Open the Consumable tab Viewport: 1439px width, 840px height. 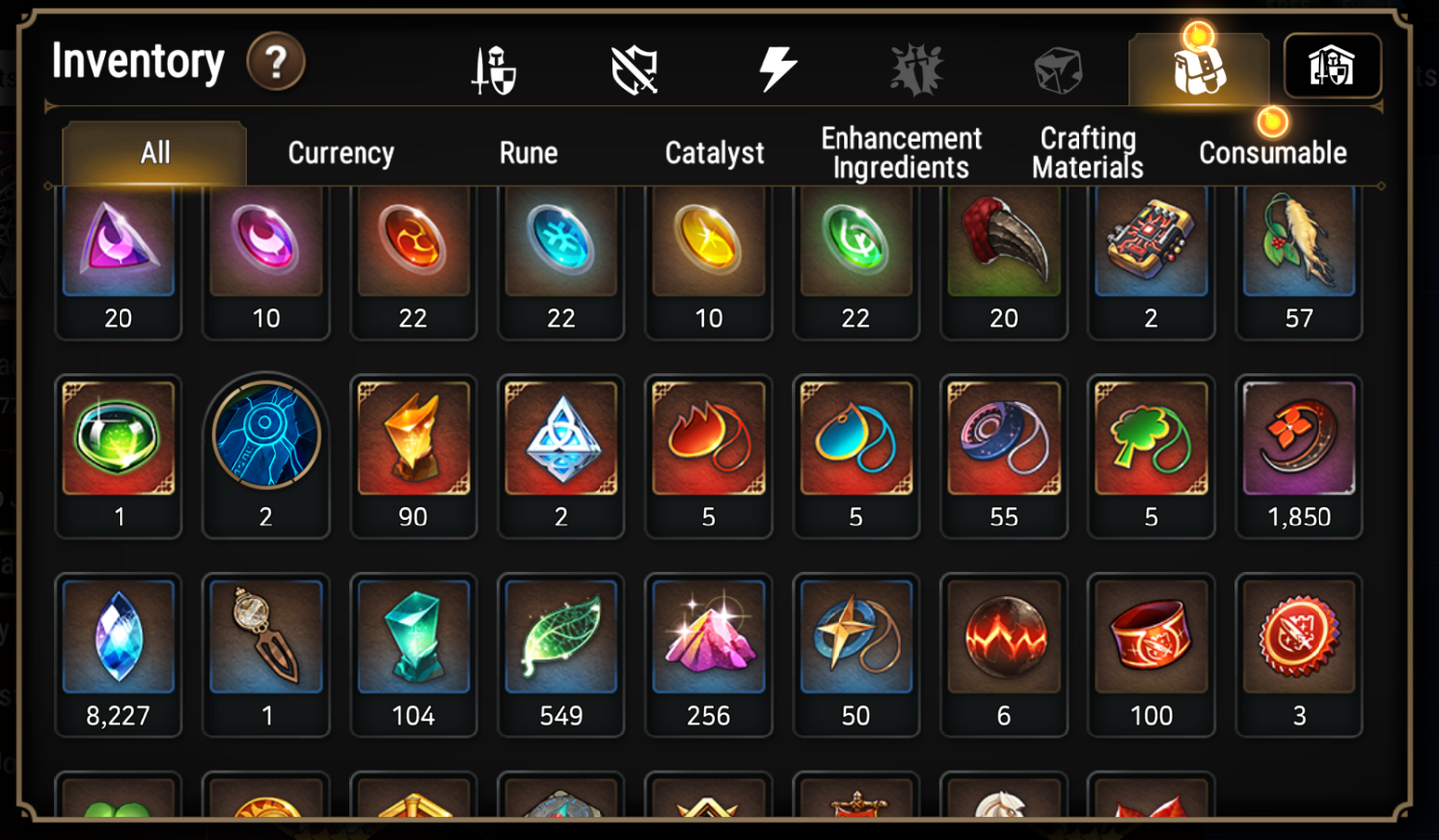(1273, 153)
